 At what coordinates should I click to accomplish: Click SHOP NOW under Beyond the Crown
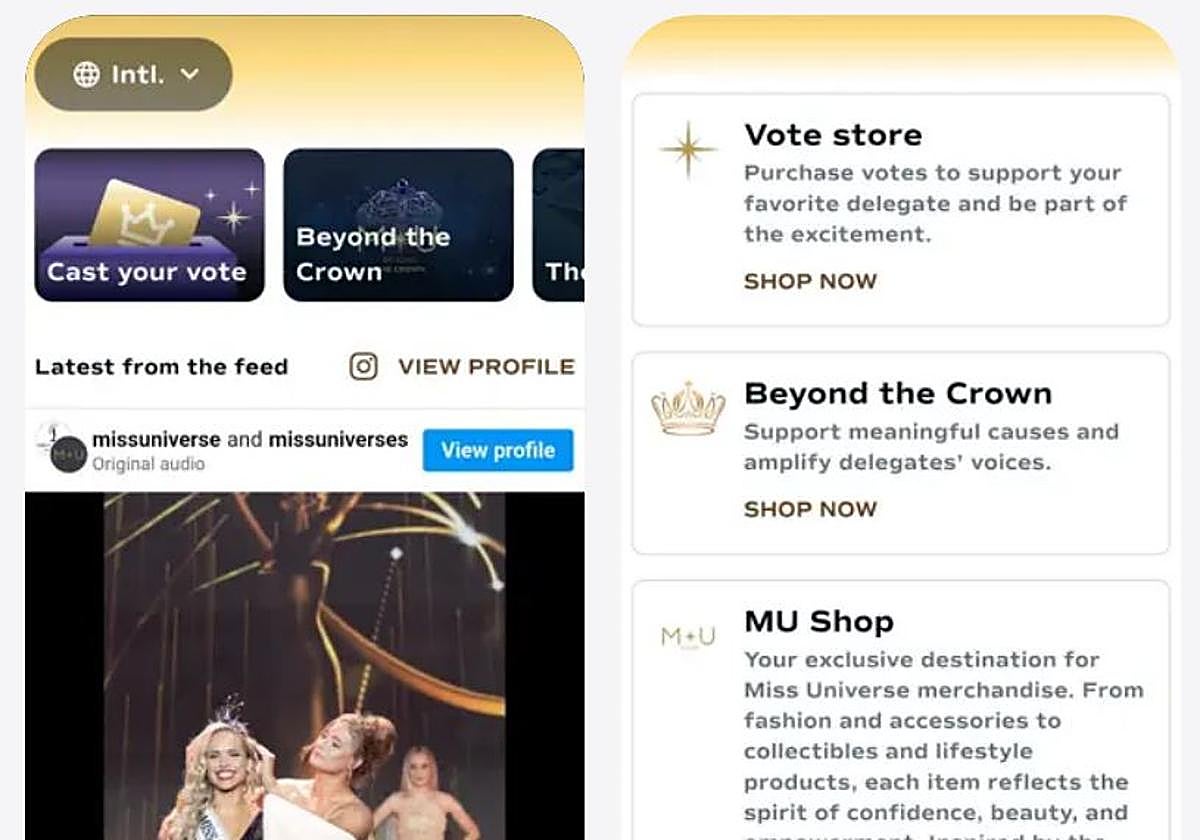pyautogui.click(x=810, y=509)
